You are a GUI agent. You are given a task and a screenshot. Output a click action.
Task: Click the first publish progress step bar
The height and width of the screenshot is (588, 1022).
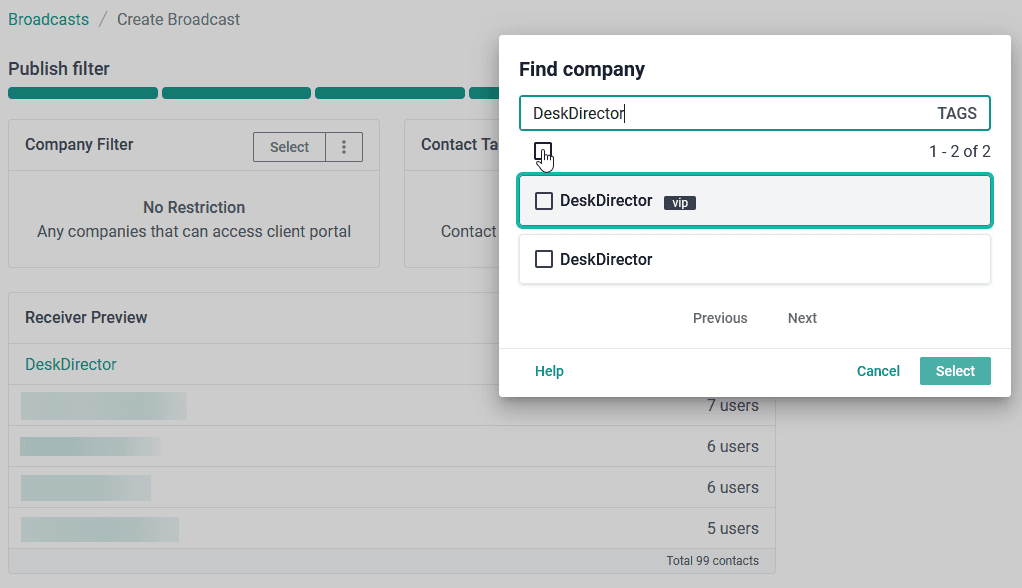tap(83, 93)
